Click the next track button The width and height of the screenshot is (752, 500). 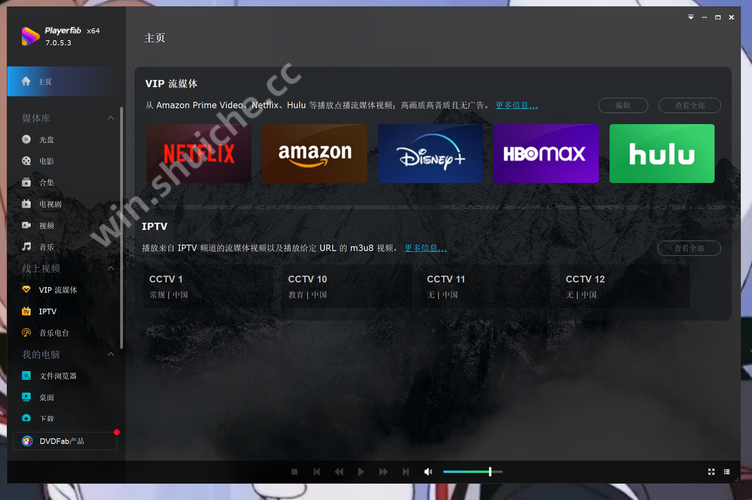pos(406,472)
